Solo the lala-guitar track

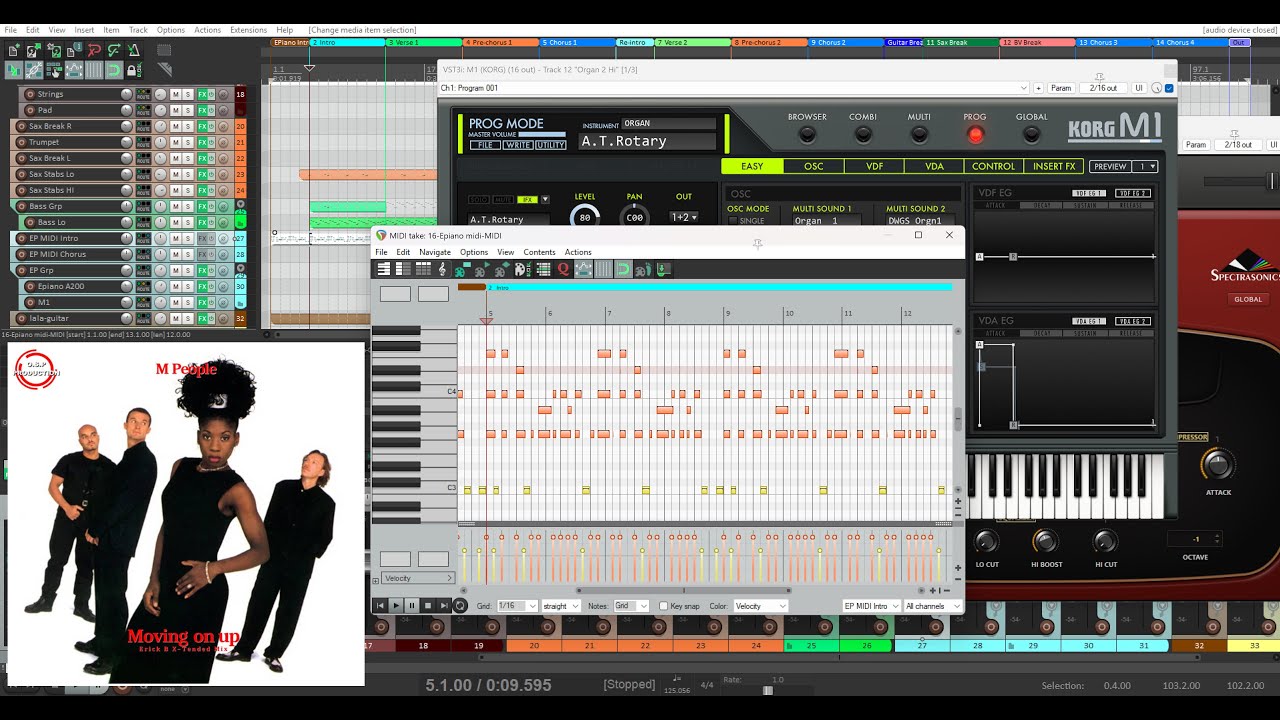click(x=188, y=318)
